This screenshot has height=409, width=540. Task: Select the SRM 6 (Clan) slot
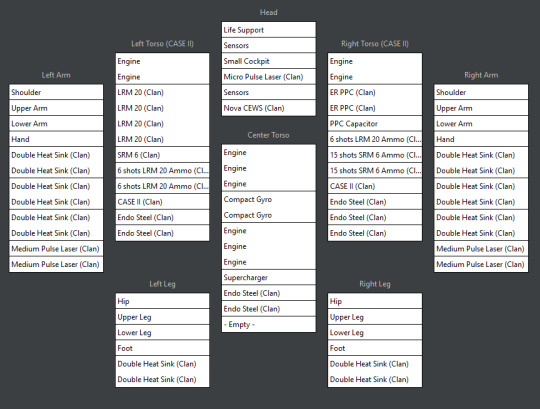pos(163,155)
